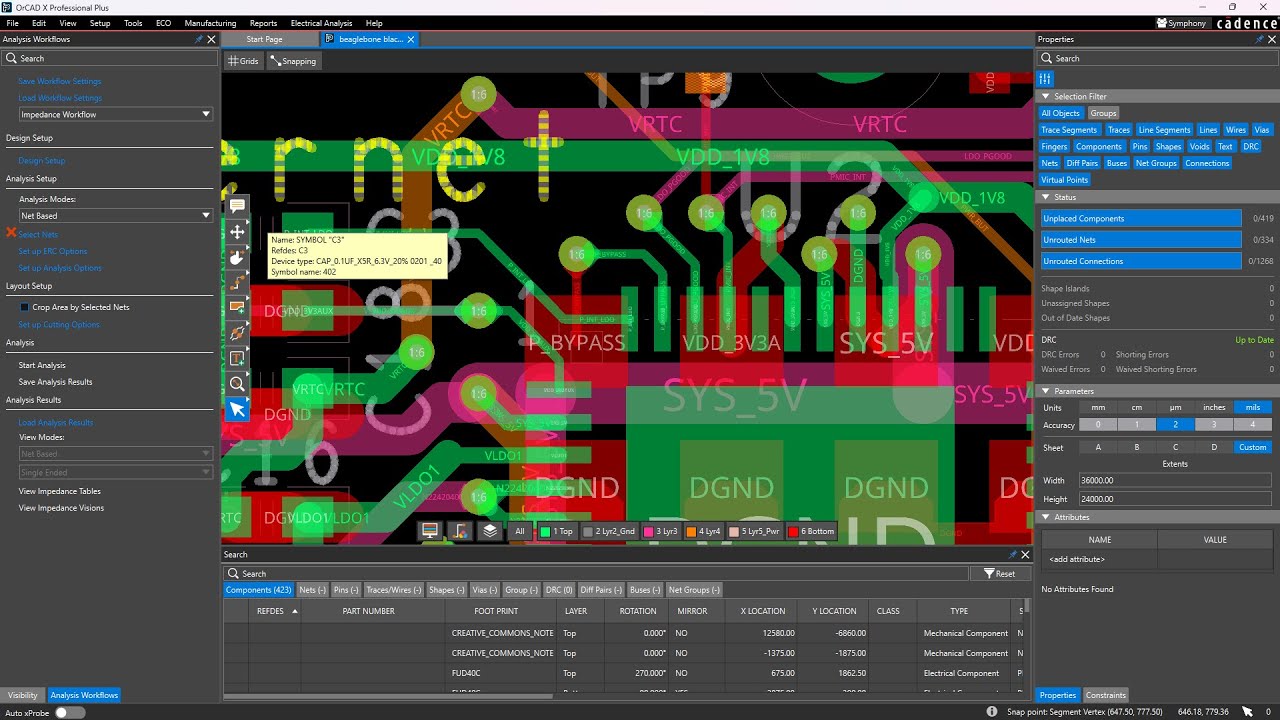Screen dimensions: 1280x720
Task: Select the Zoom magnifier tool
Action: tap(237, 384)
